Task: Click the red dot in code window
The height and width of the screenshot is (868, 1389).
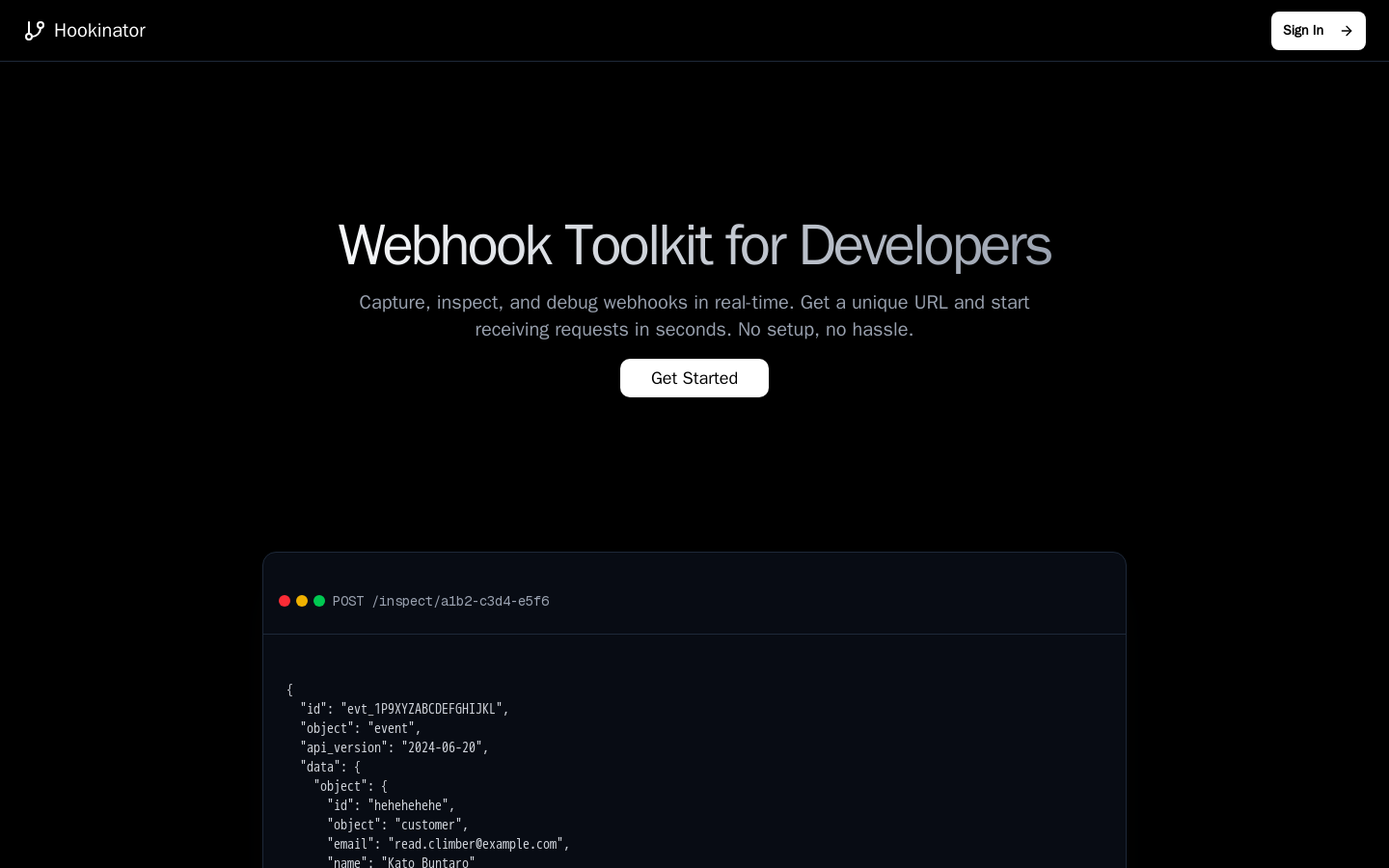Action: (285, 601)
